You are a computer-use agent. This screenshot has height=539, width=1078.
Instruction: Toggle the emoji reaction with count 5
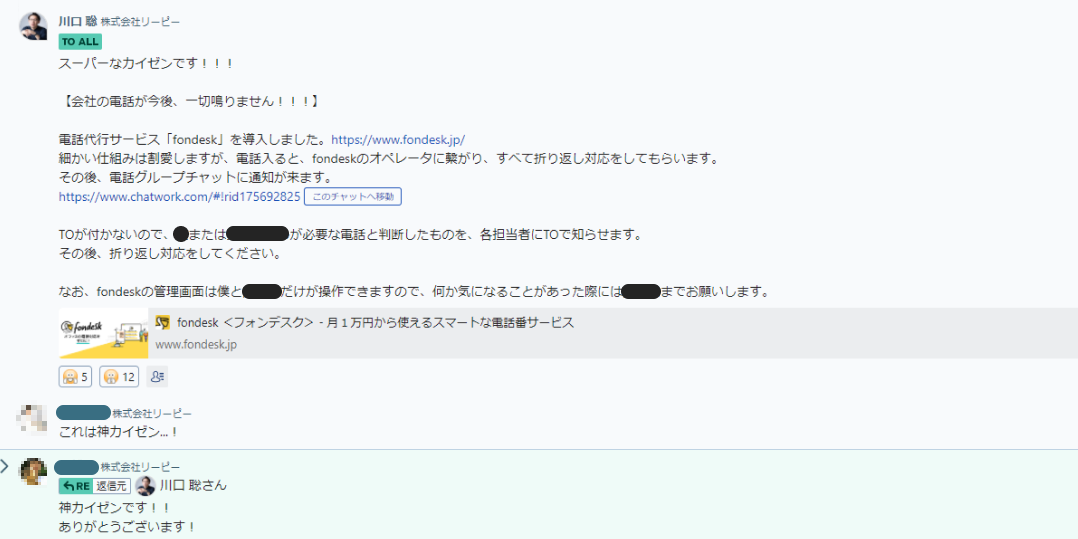76,377
